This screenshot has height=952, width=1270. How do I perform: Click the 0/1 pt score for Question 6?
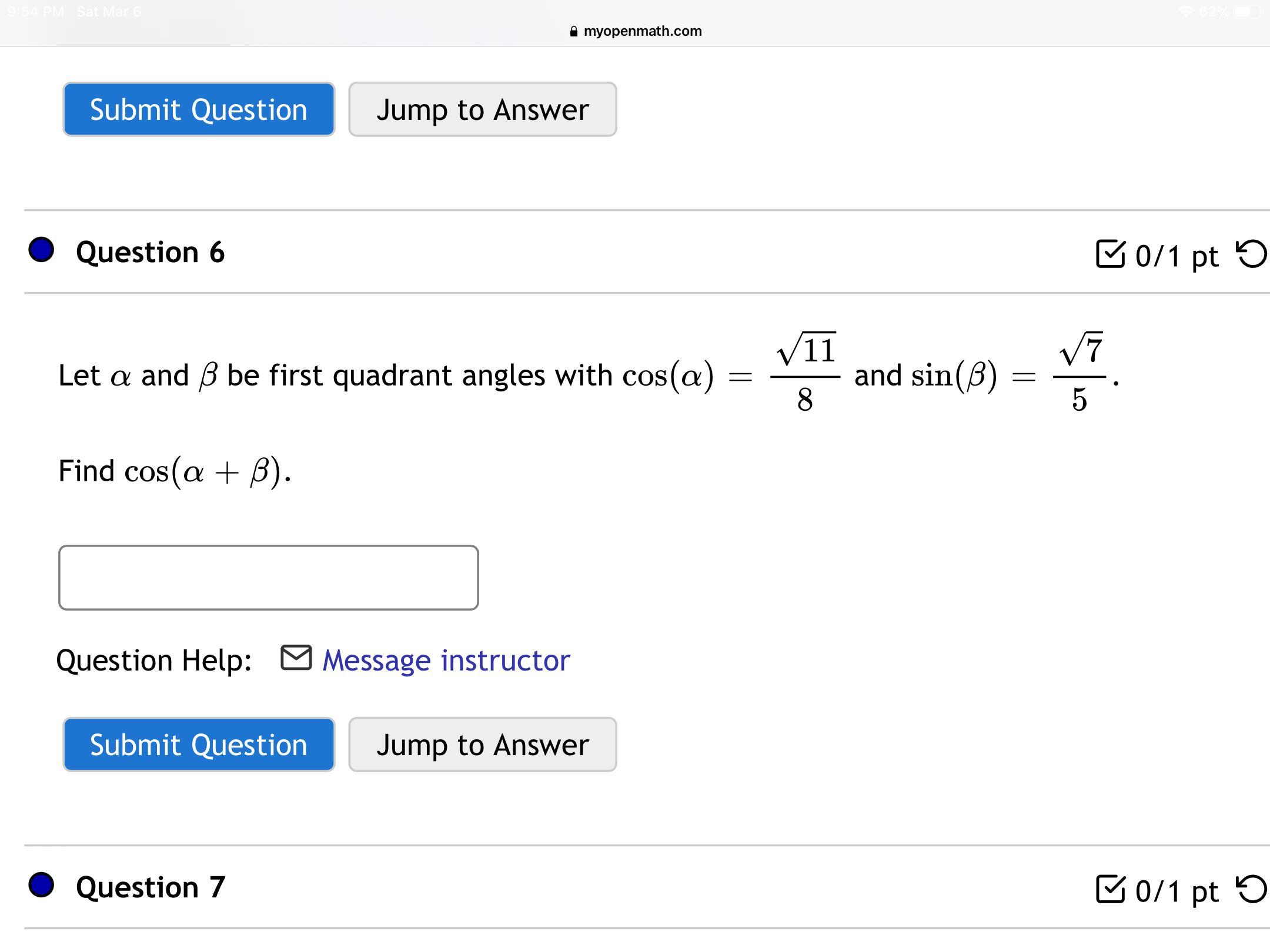(1176, 256)
